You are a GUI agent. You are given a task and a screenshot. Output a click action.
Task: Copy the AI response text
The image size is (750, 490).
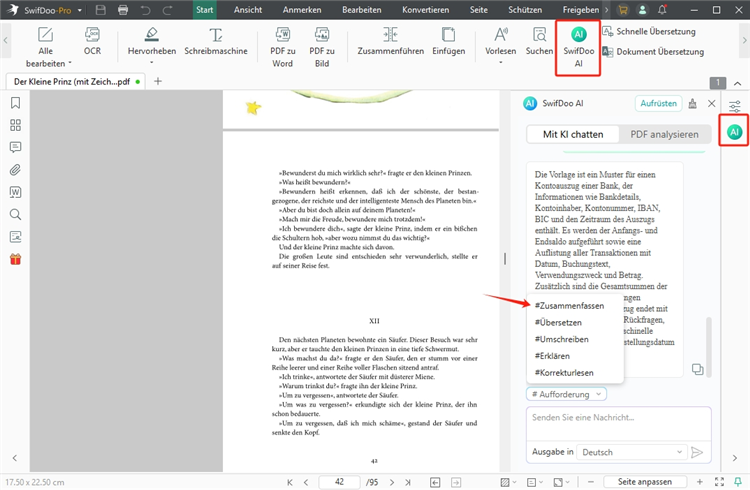pos(697,369)
